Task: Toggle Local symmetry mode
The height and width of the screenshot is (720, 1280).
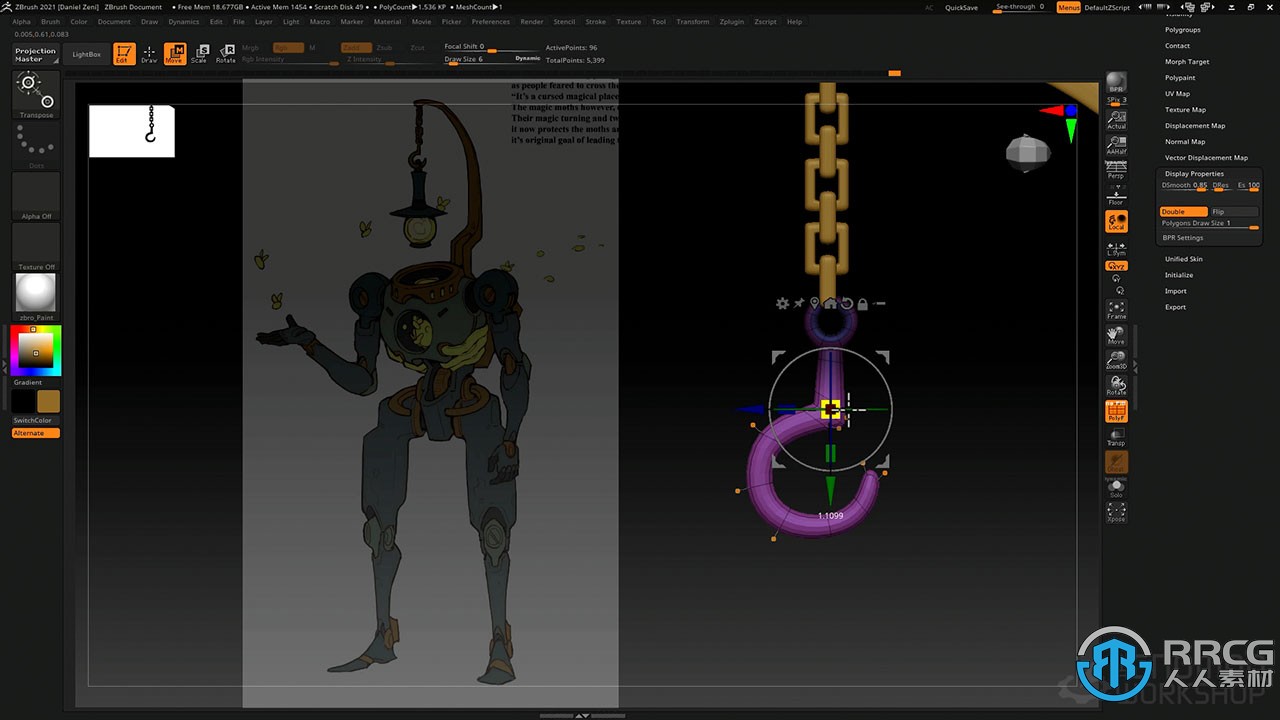Action: coord(1116,221)
